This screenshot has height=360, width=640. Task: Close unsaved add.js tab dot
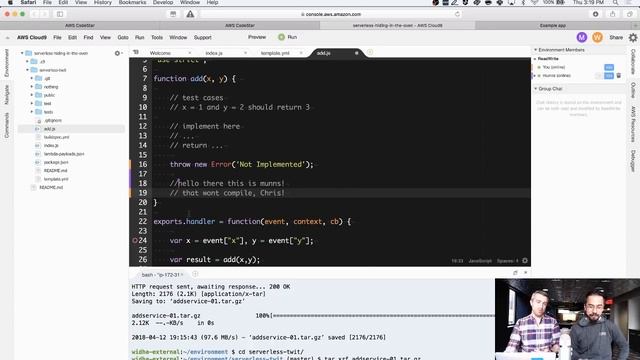tap(356, 53)
